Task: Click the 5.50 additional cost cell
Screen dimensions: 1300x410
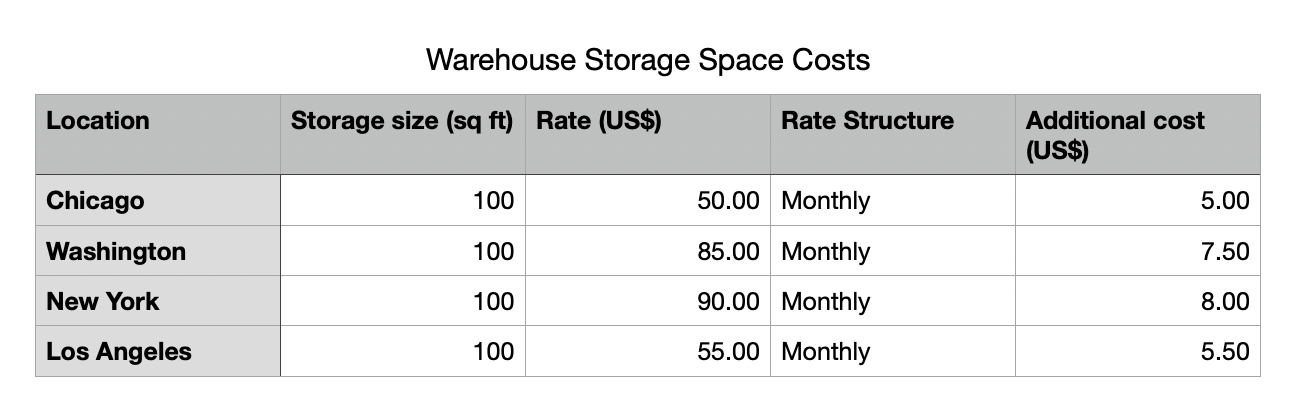Action: (1137, 351)
